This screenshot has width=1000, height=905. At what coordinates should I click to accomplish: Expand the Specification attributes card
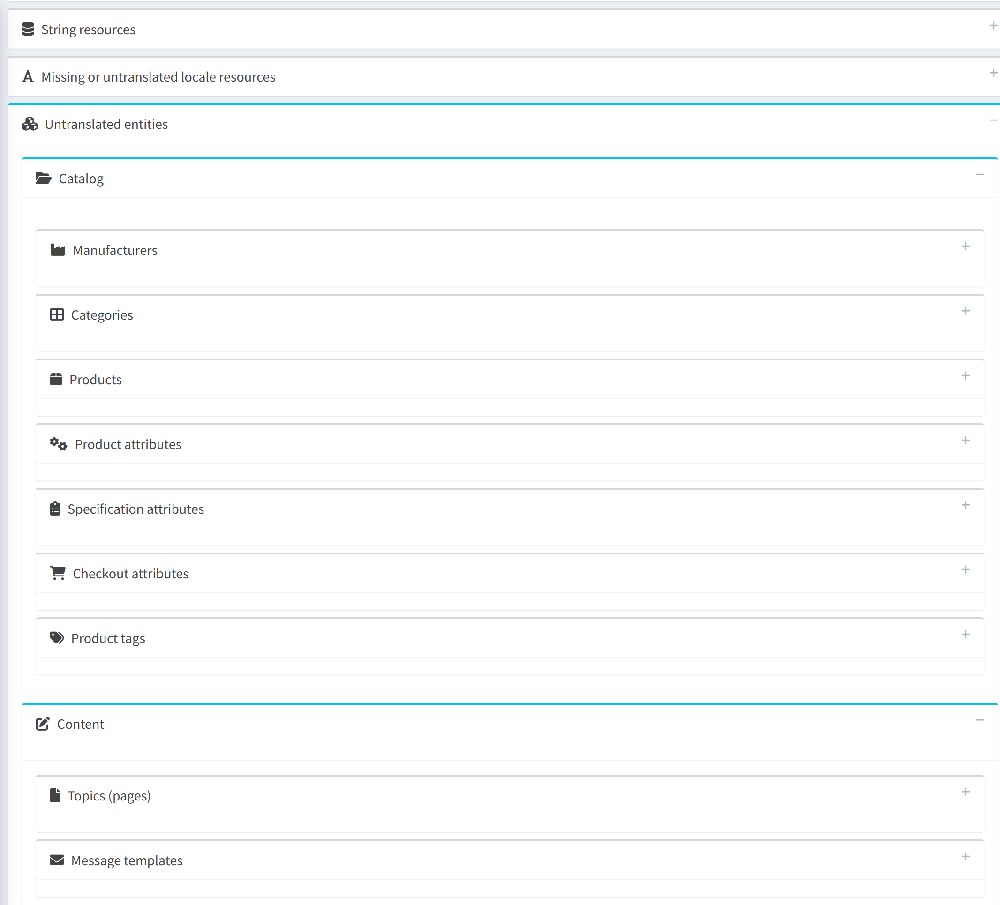click(x=966, y=504)
